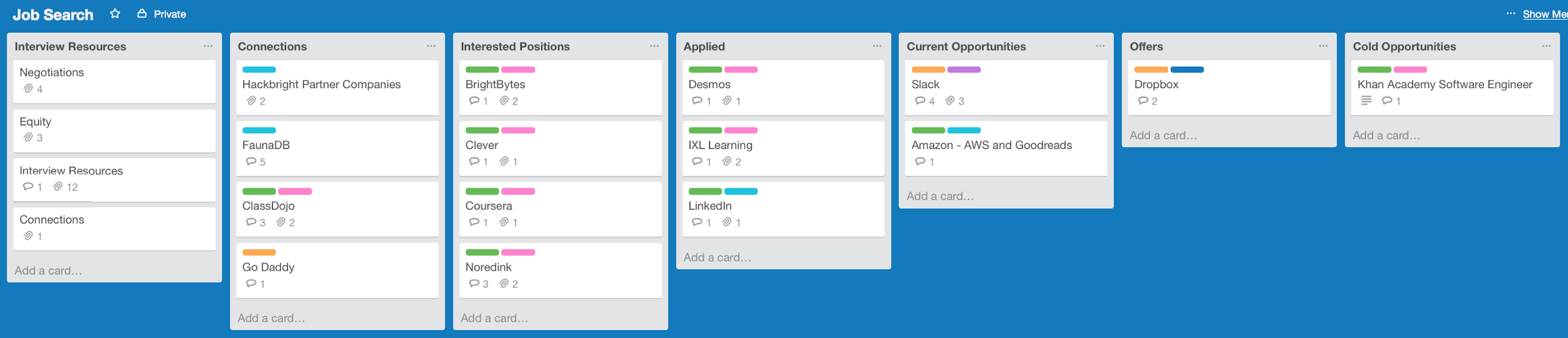Click orange label on Go Daddy card
The height and width of the screenshot is (338, 1568).
click(x=259, y=252)
